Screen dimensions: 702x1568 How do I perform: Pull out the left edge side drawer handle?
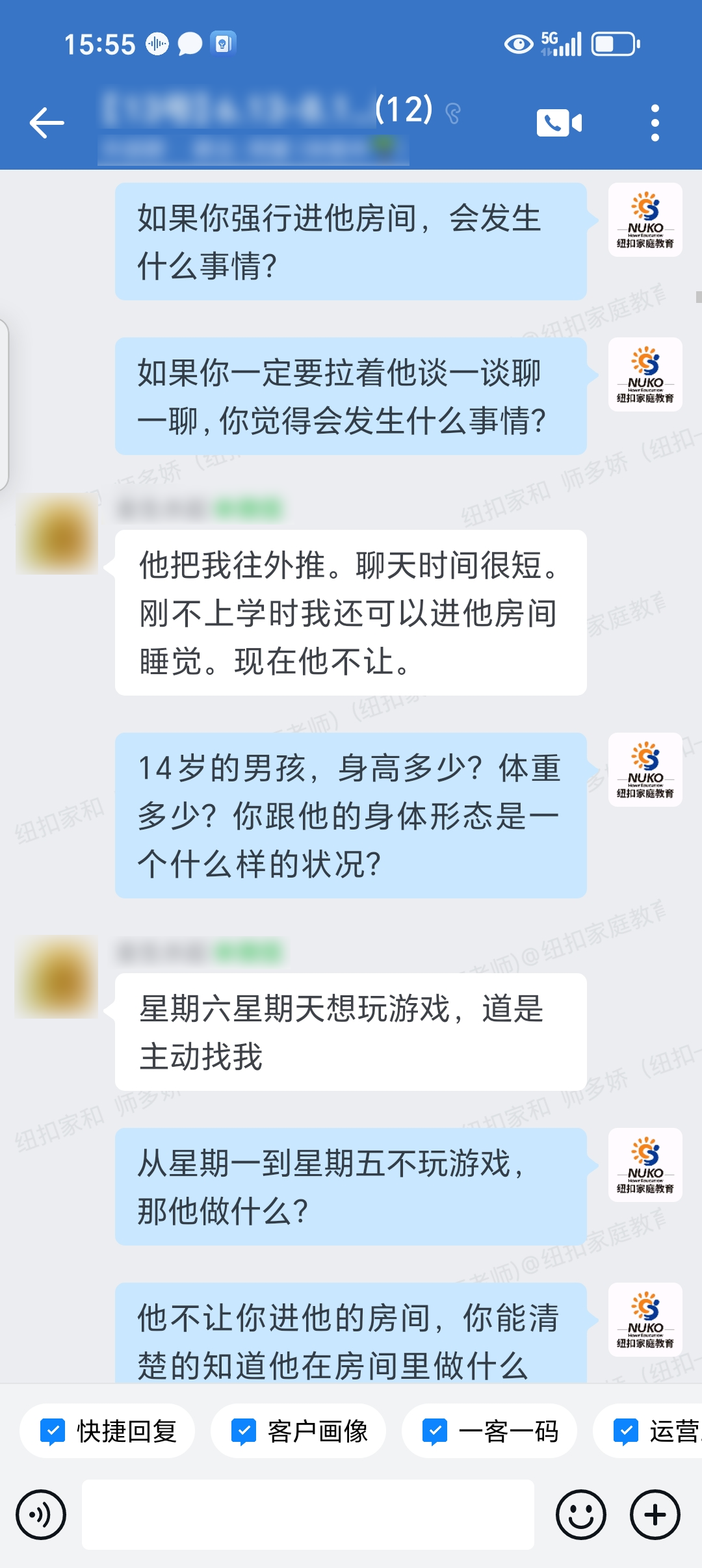[4, 404]
